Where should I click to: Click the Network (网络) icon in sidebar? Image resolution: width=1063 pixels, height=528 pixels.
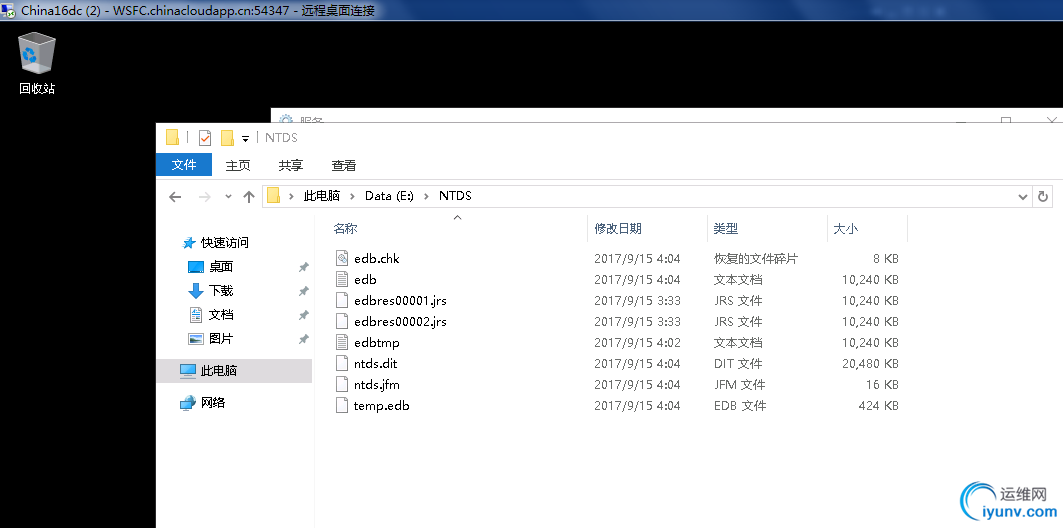pyautogui.click(x=188, y=403)
